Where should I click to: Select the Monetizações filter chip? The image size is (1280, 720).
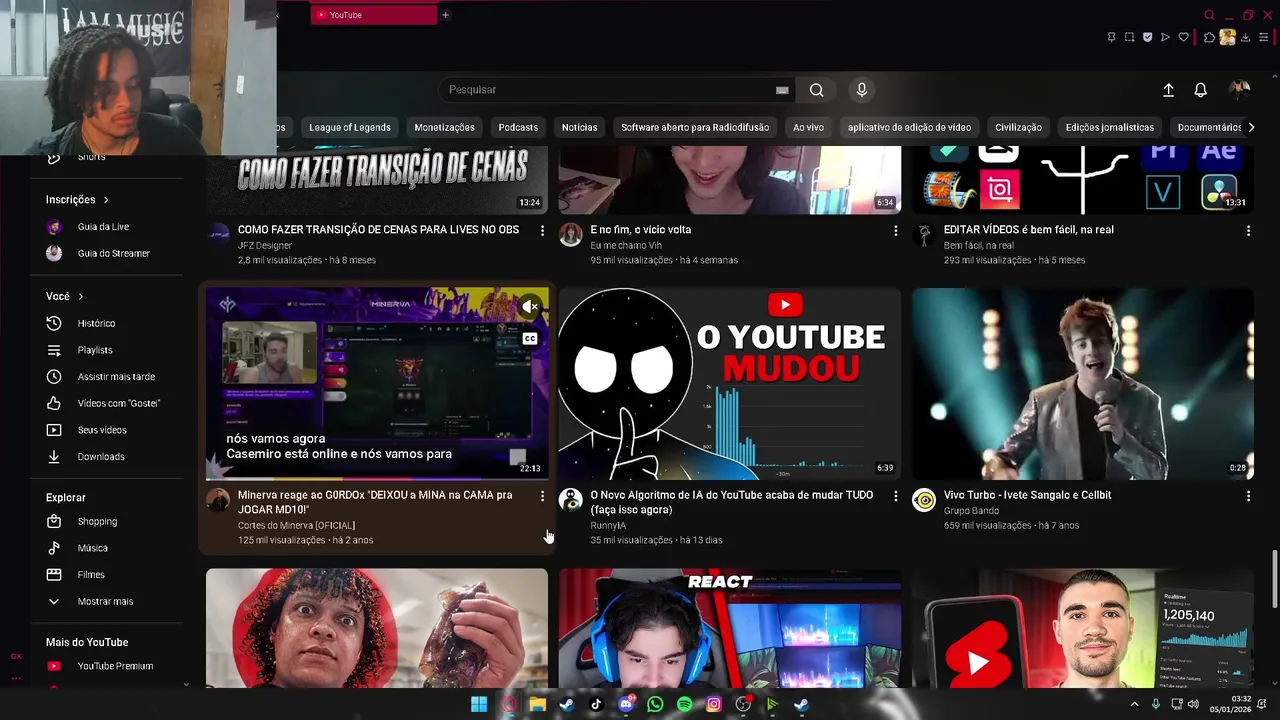pos(444,127)
